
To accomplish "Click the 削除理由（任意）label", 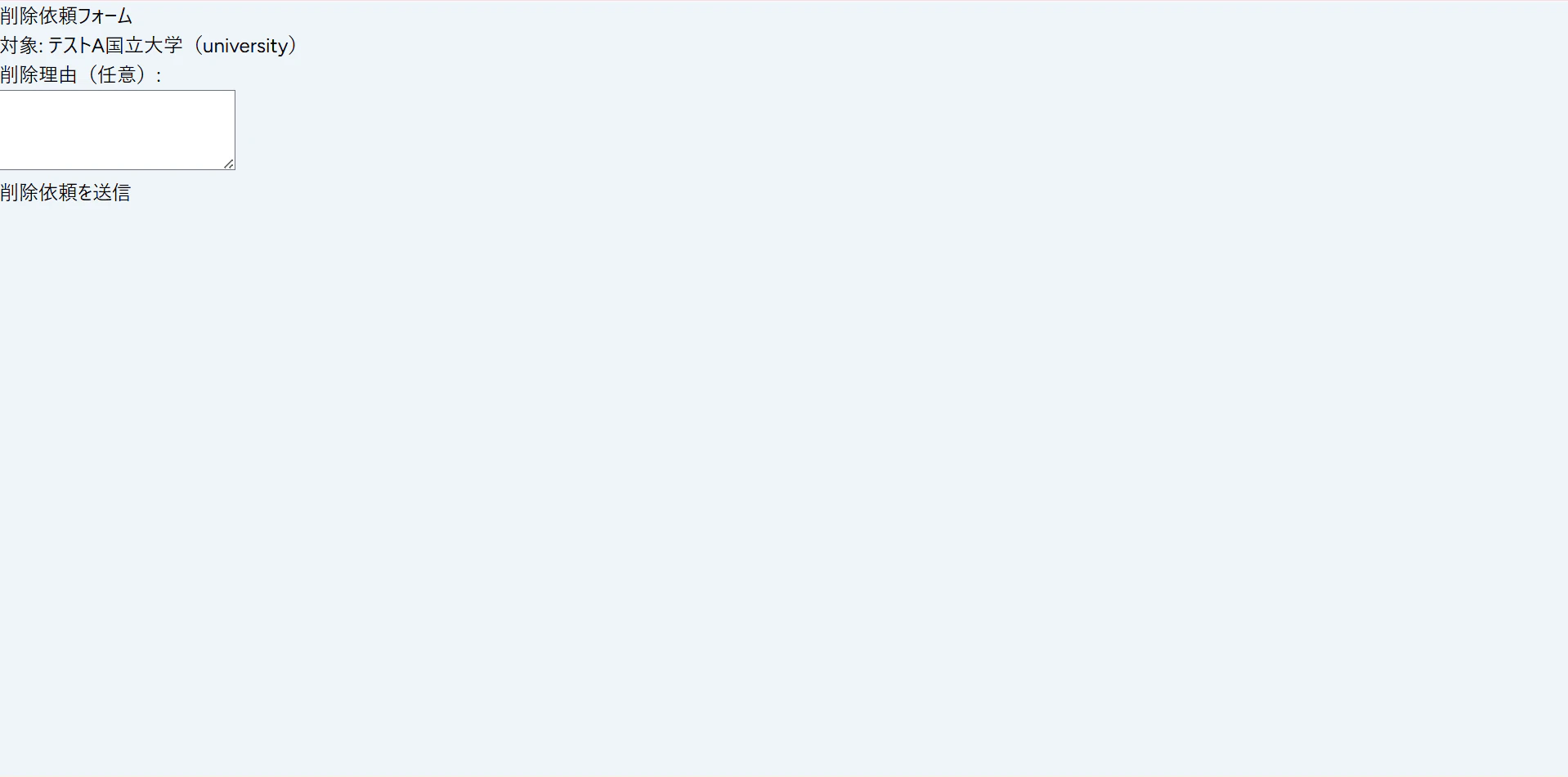I will tap(81, 75).
